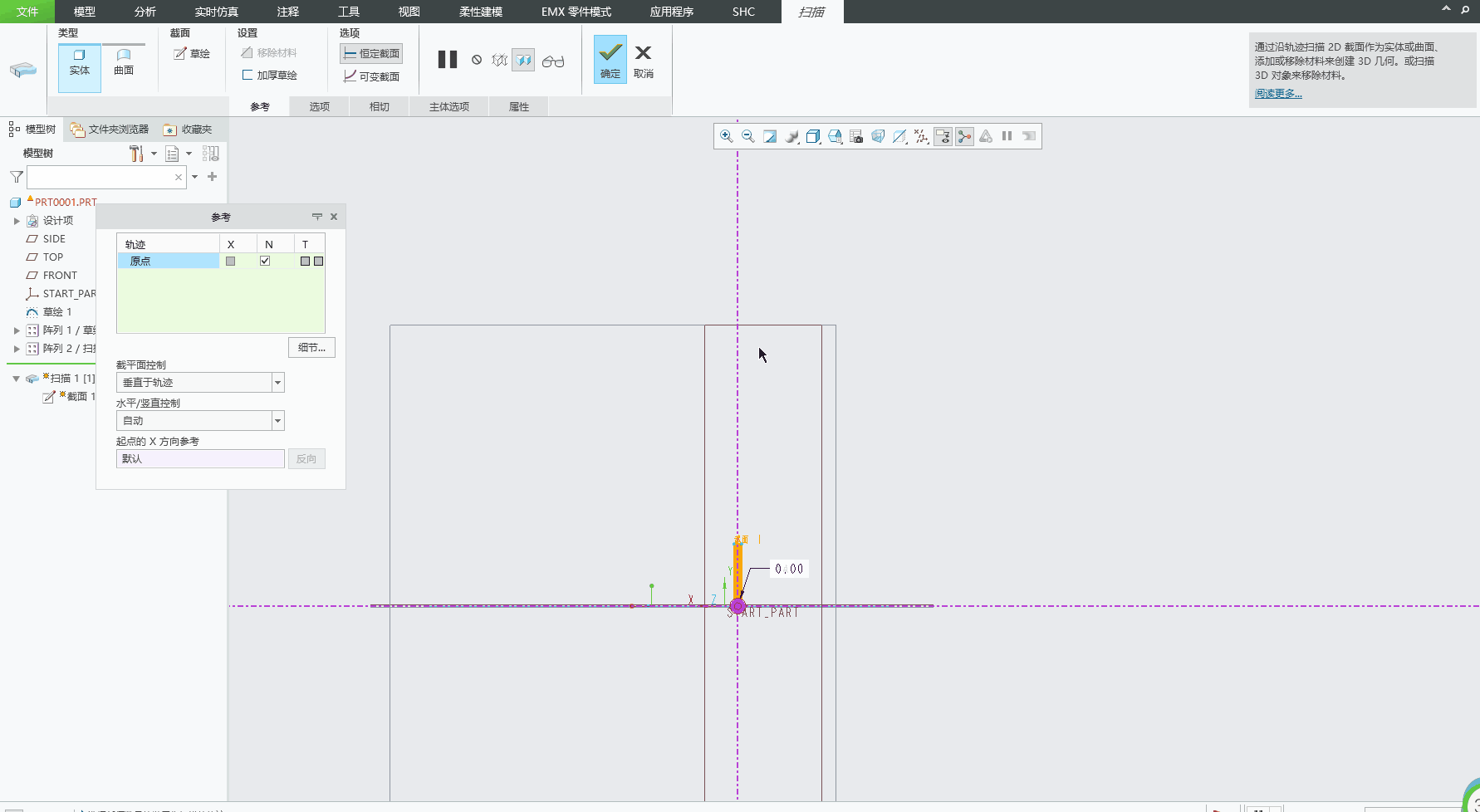
Task: Select the 恒定截面 constant section option
Action: pyautogui.click(x=371, y=54)
